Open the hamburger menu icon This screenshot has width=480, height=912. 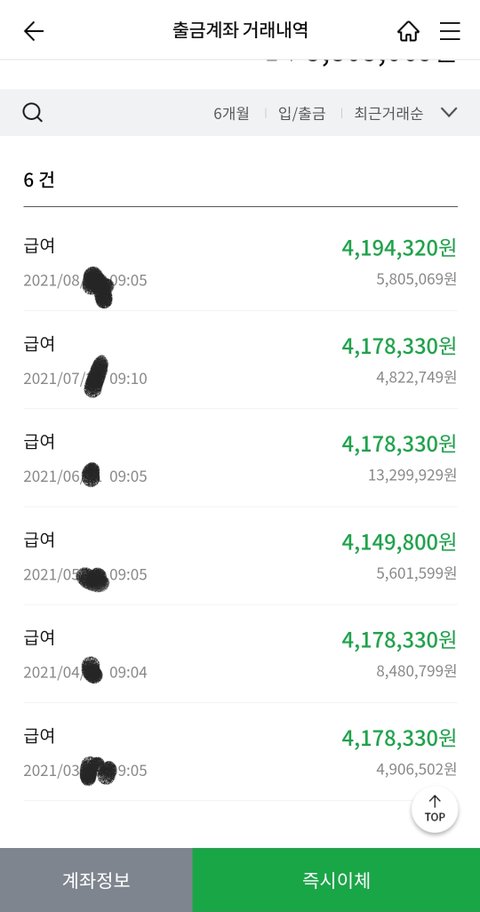click(450, 31)
